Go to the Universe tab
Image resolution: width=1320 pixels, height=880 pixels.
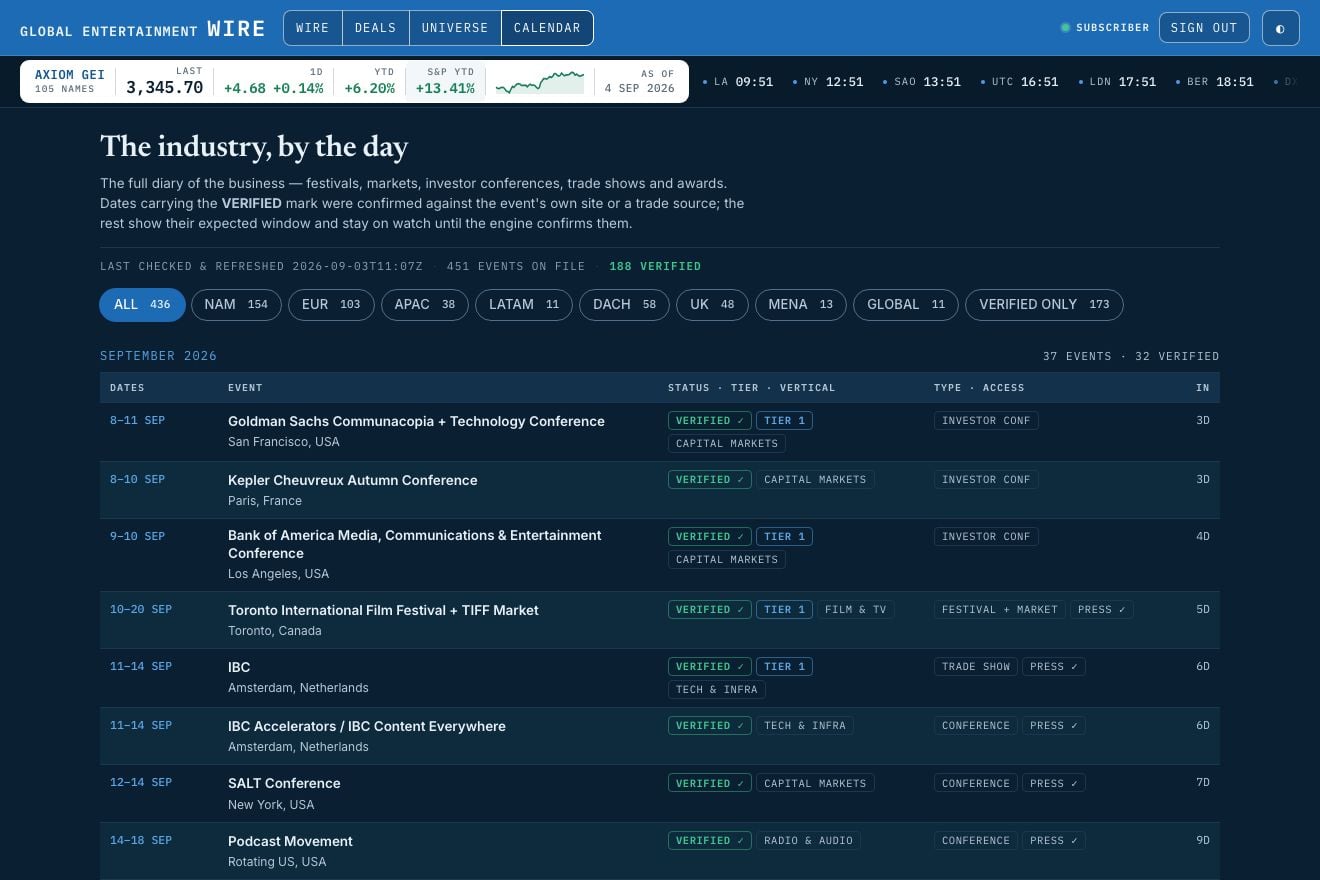[x=455, y=28]
